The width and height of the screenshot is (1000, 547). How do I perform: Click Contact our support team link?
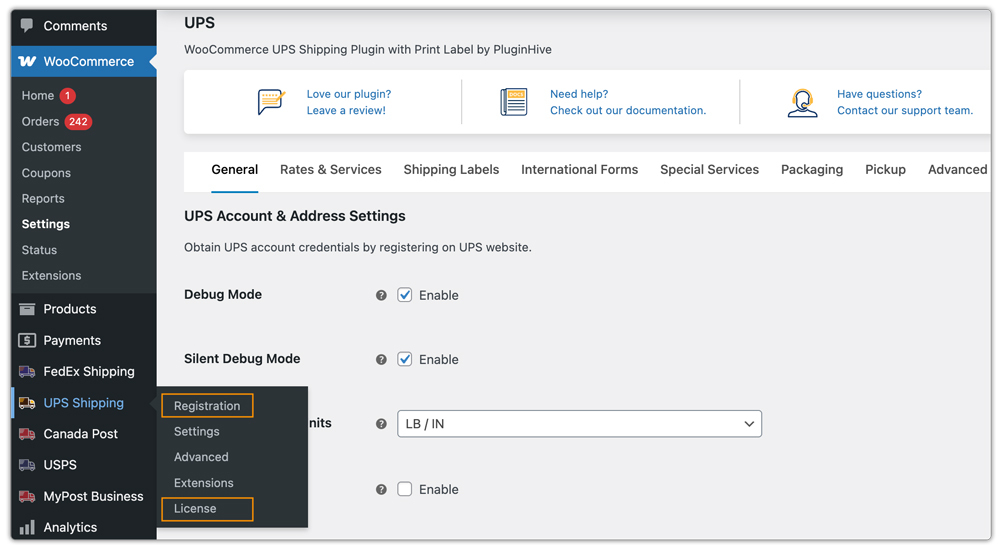point(905,110)
